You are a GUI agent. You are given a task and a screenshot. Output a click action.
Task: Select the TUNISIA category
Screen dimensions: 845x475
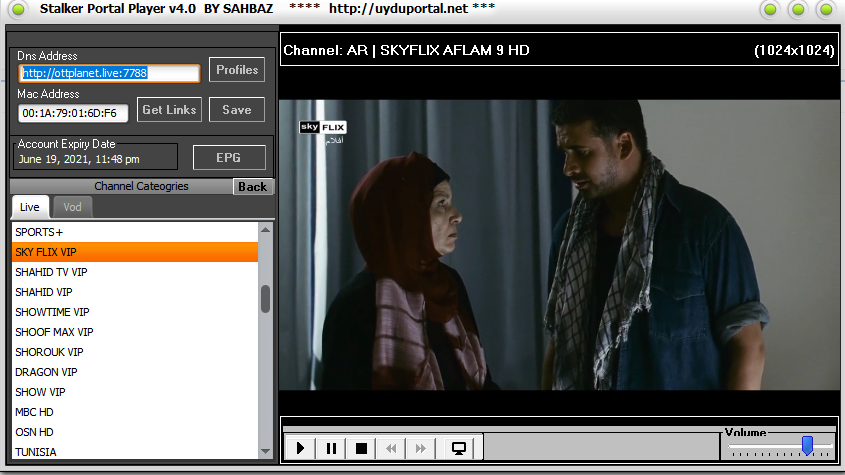pos(135,451)
